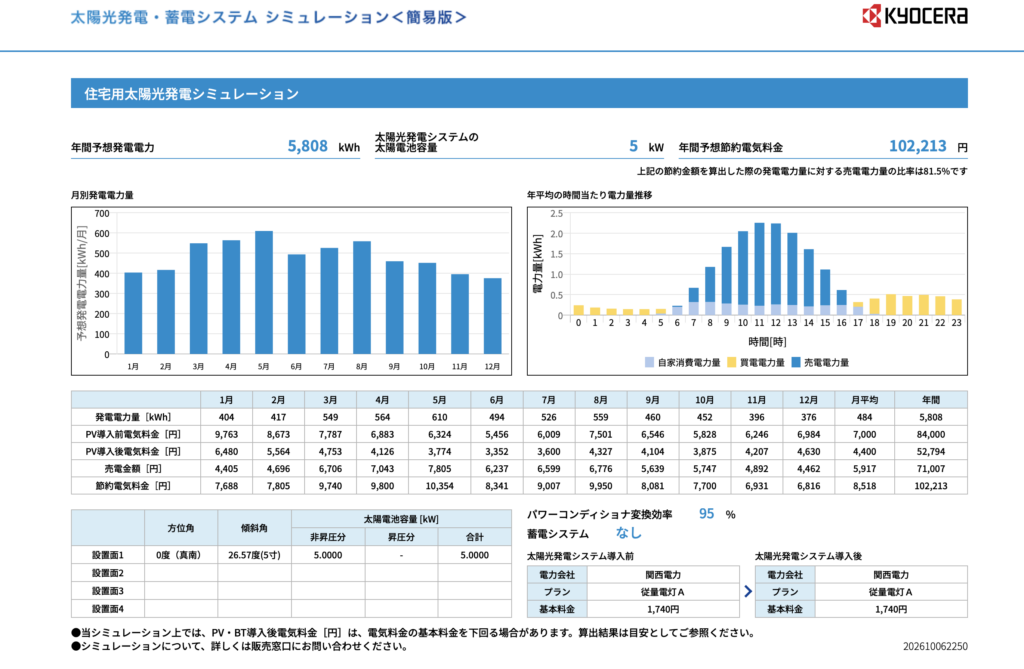Click the 太陽電池容量 [kW] header

[x=402, y=519]
